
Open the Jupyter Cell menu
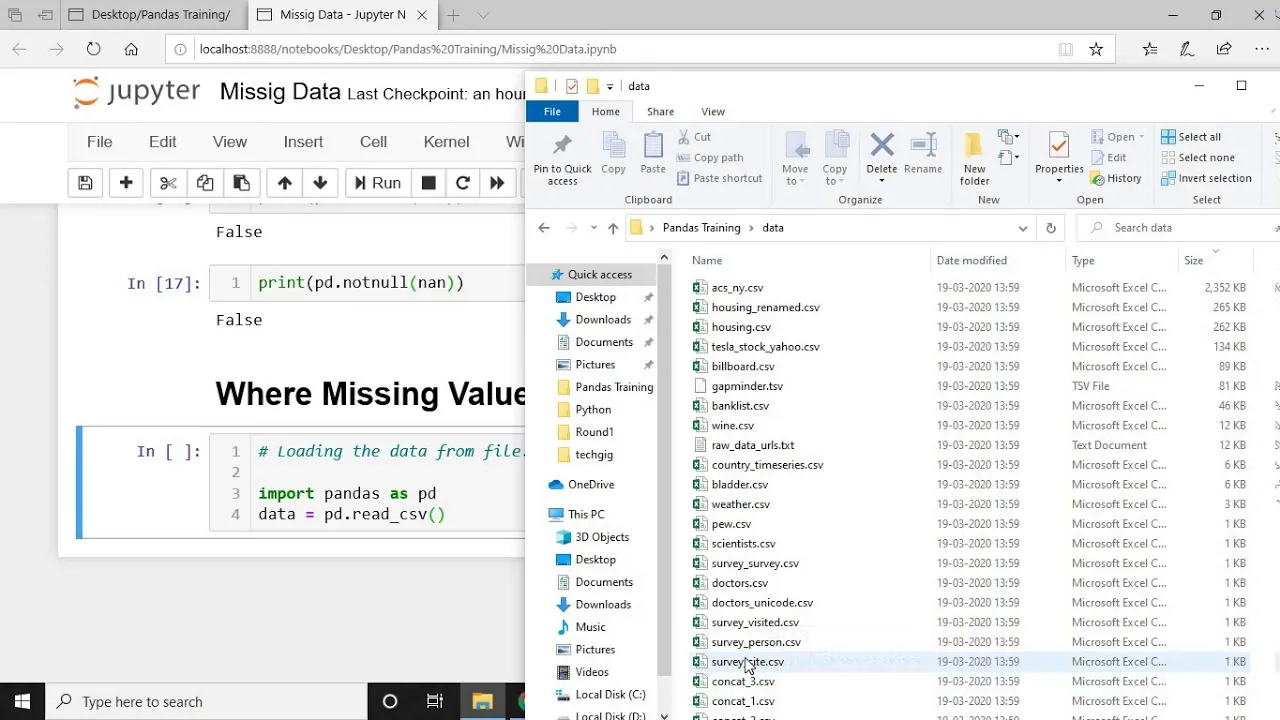373,142
